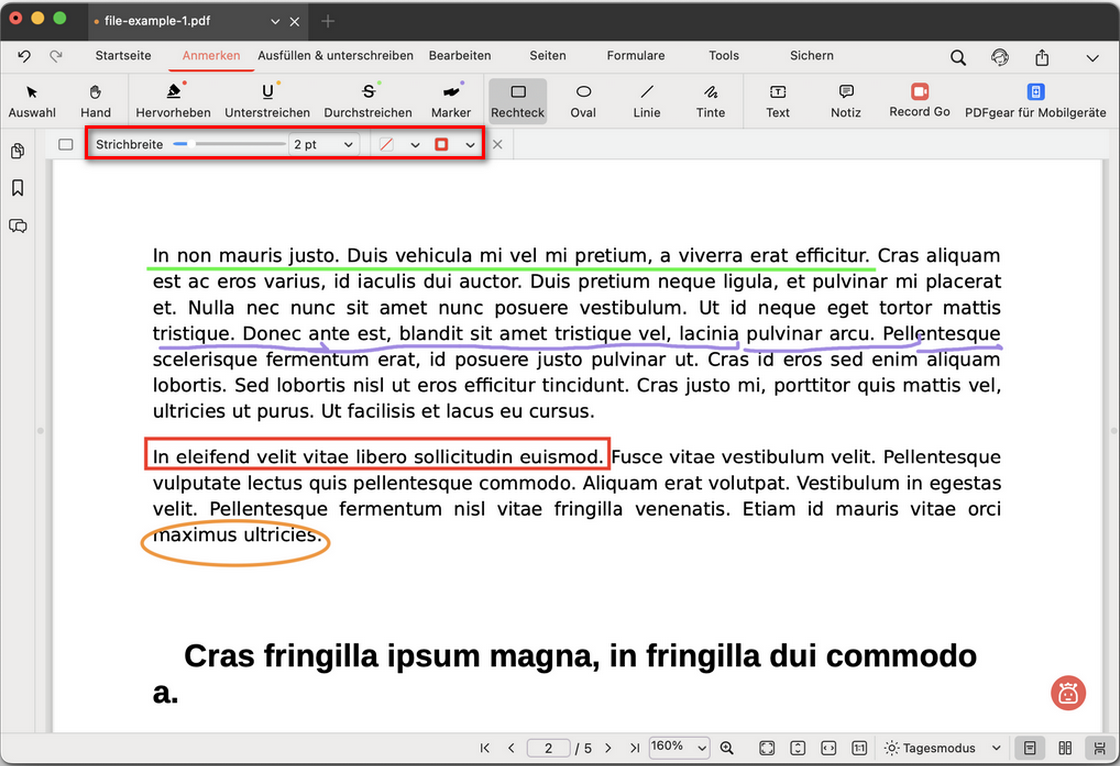
Task: Switch to the Seiten tab
Action: point(548,56)
